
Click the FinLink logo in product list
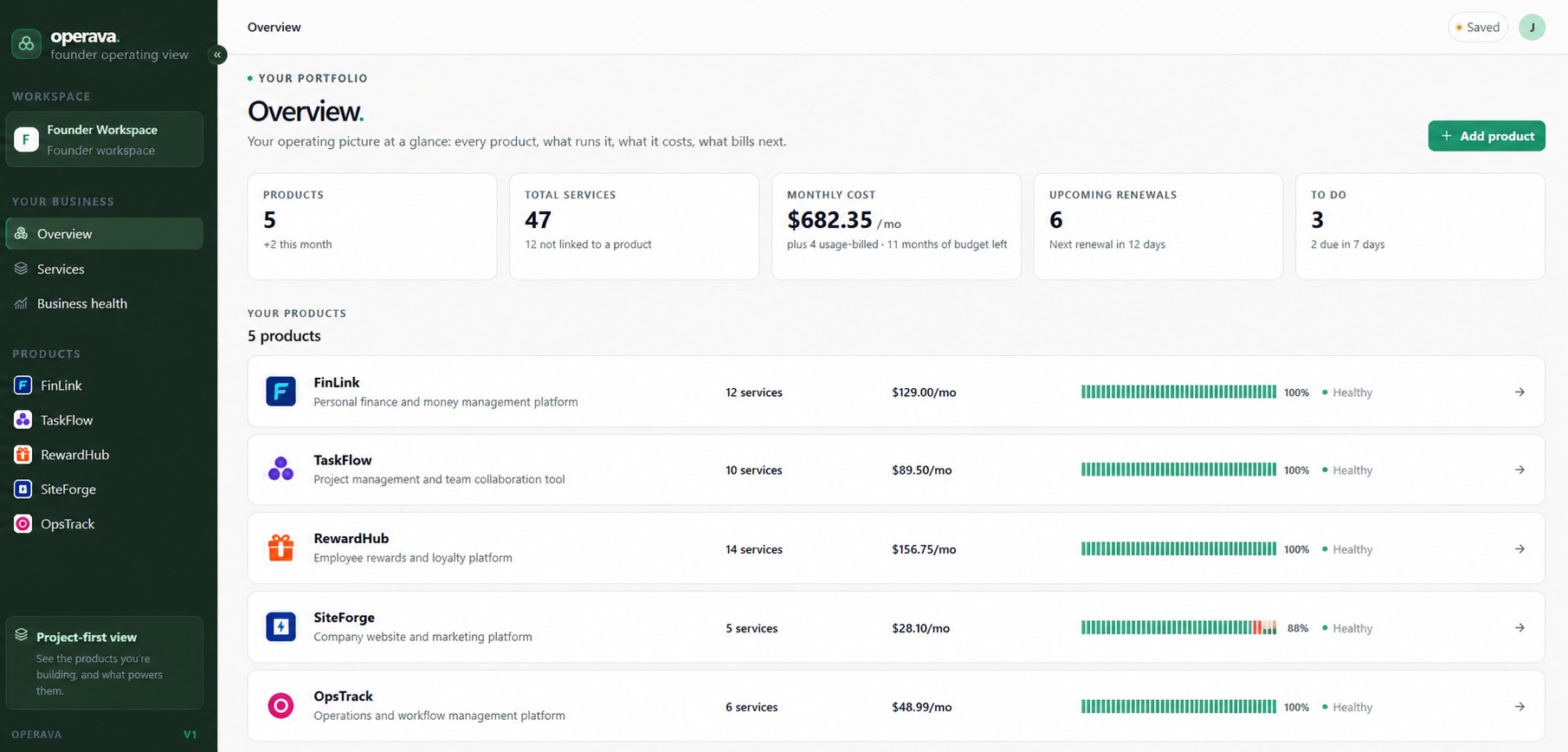(x=281, y=392)
